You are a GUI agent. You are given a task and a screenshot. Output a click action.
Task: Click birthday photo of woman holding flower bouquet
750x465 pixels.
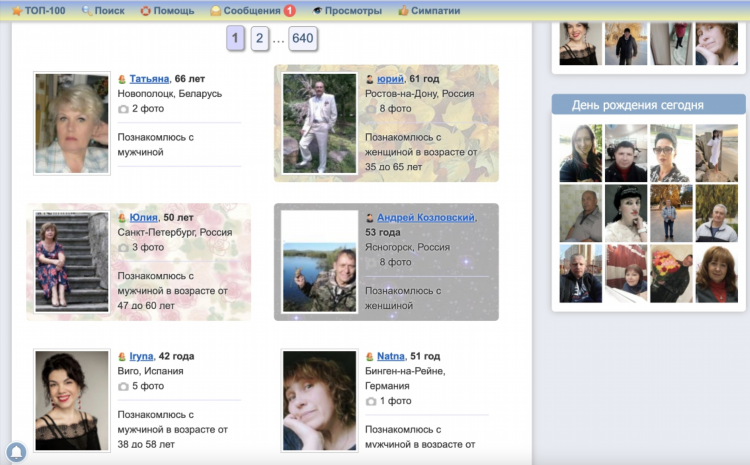point(671,274)
